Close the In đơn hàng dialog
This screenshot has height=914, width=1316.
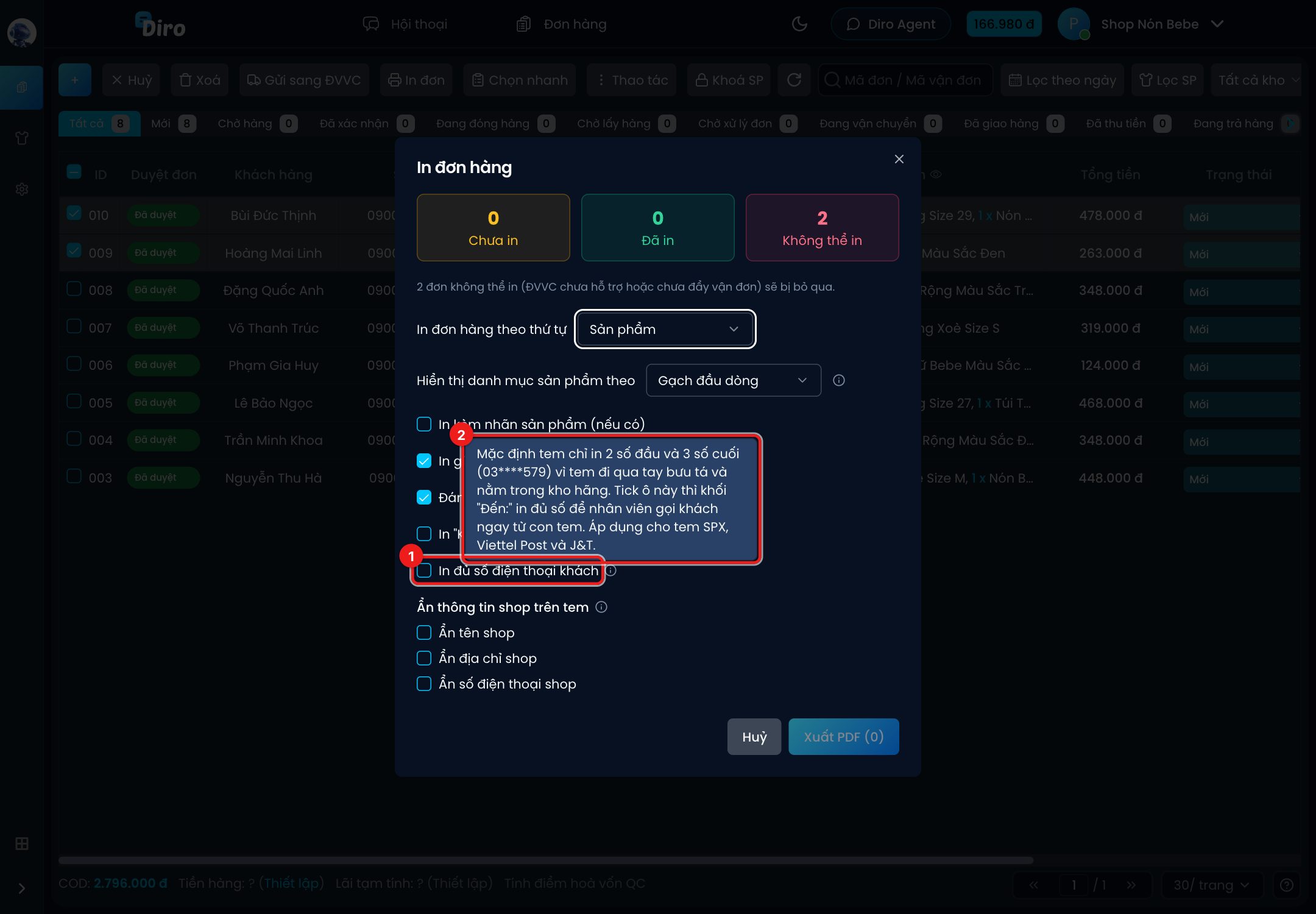pyautogui.click(x=899, y=159)
